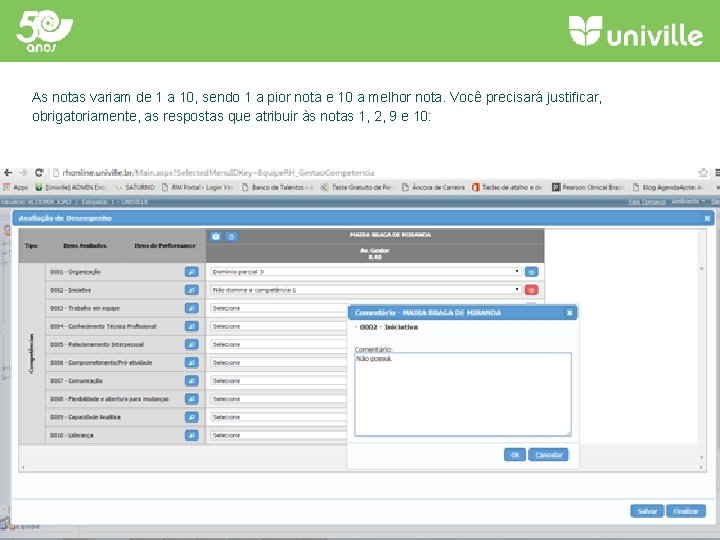Open details icon for 0008 - Flexibilidade row

(x=191, y=399)
